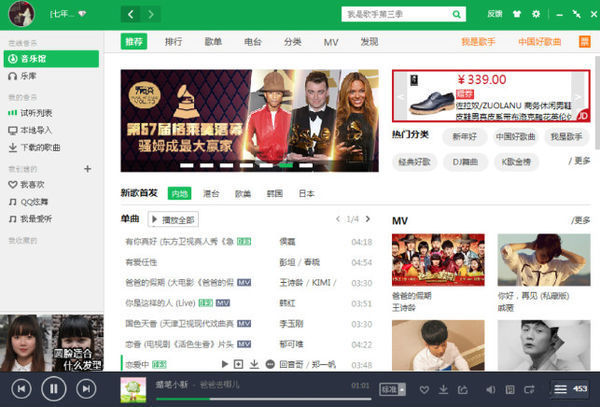The height and width of the screenshot is (407, 600).
Task: Select the 港台 new songs filter
Action: [211, 194]
